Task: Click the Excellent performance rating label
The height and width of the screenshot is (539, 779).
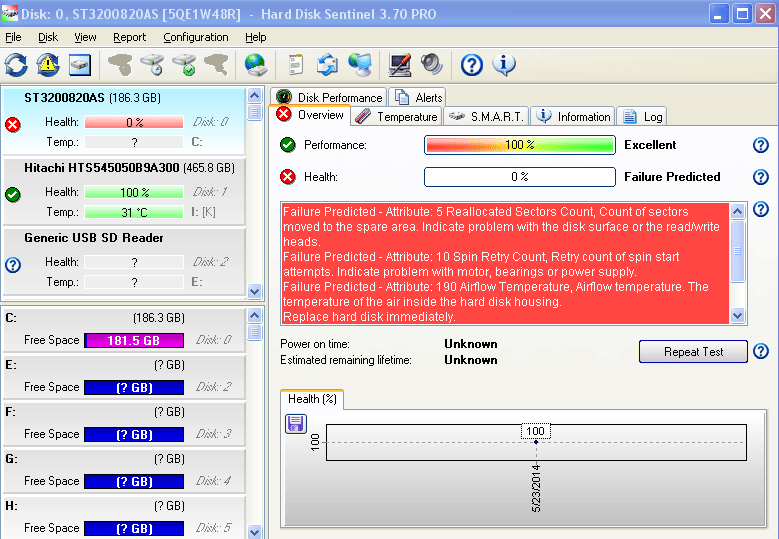Action: [650, 145]
